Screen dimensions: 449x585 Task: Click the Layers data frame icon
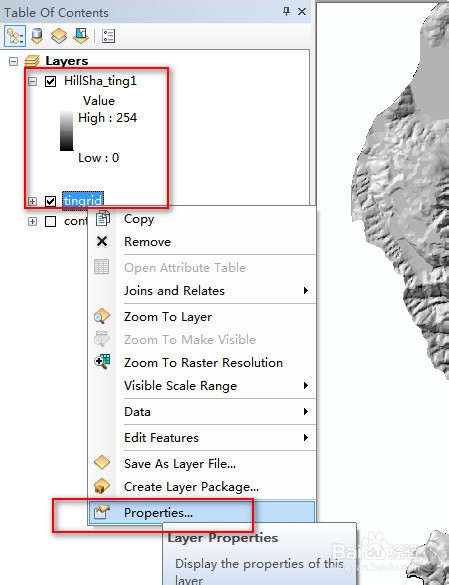coord(32,61)
